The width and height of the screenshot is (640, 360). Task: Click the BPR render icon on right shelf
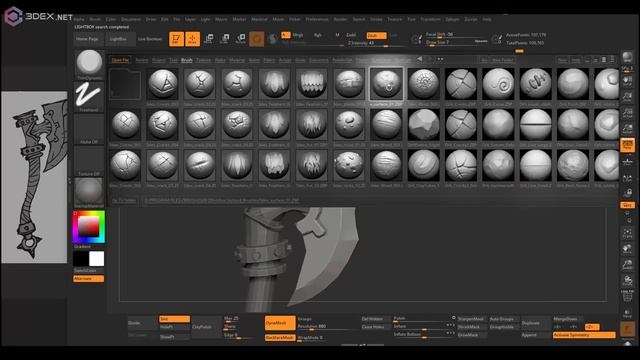(627, 58)
